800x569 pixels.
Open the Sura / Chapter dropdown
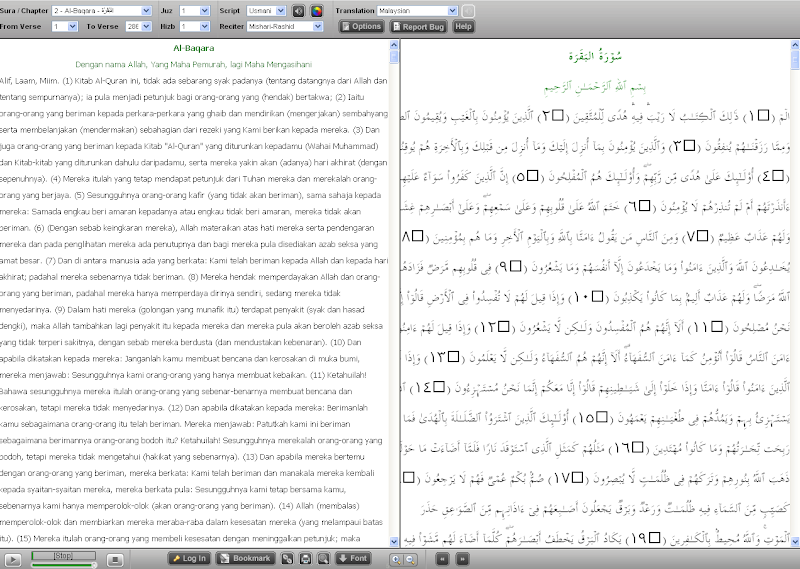[102, 11]
